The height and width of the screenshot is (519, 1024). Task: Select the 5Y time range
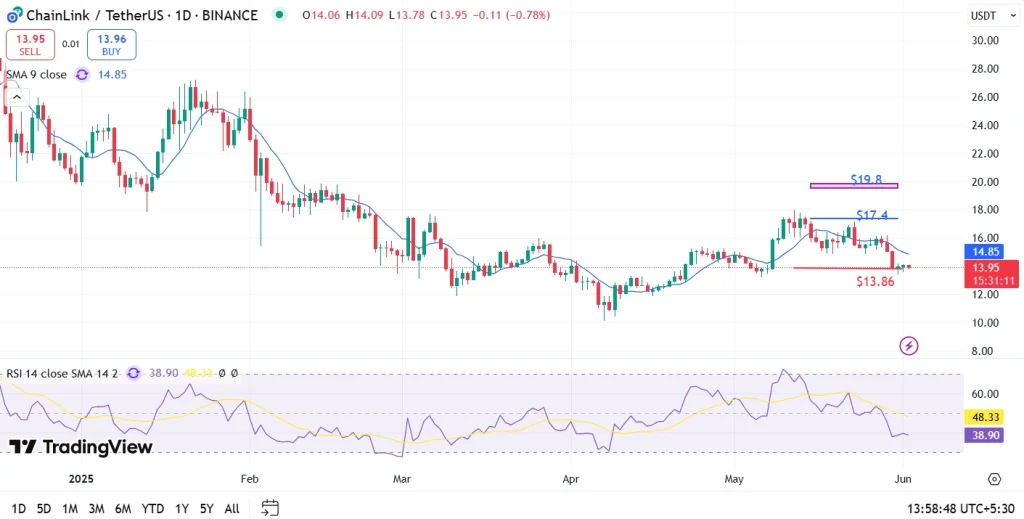click(x=207, y=509)
